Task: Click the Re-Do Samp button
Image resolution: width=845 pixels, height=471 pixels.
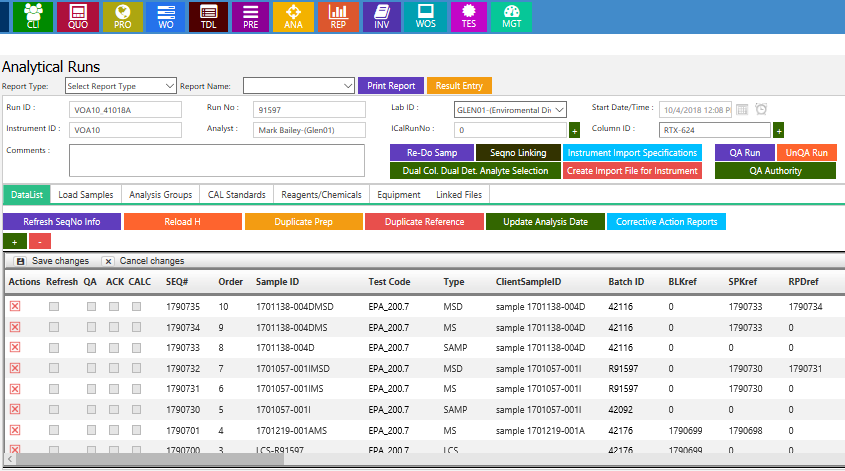Action: (432, 153)
